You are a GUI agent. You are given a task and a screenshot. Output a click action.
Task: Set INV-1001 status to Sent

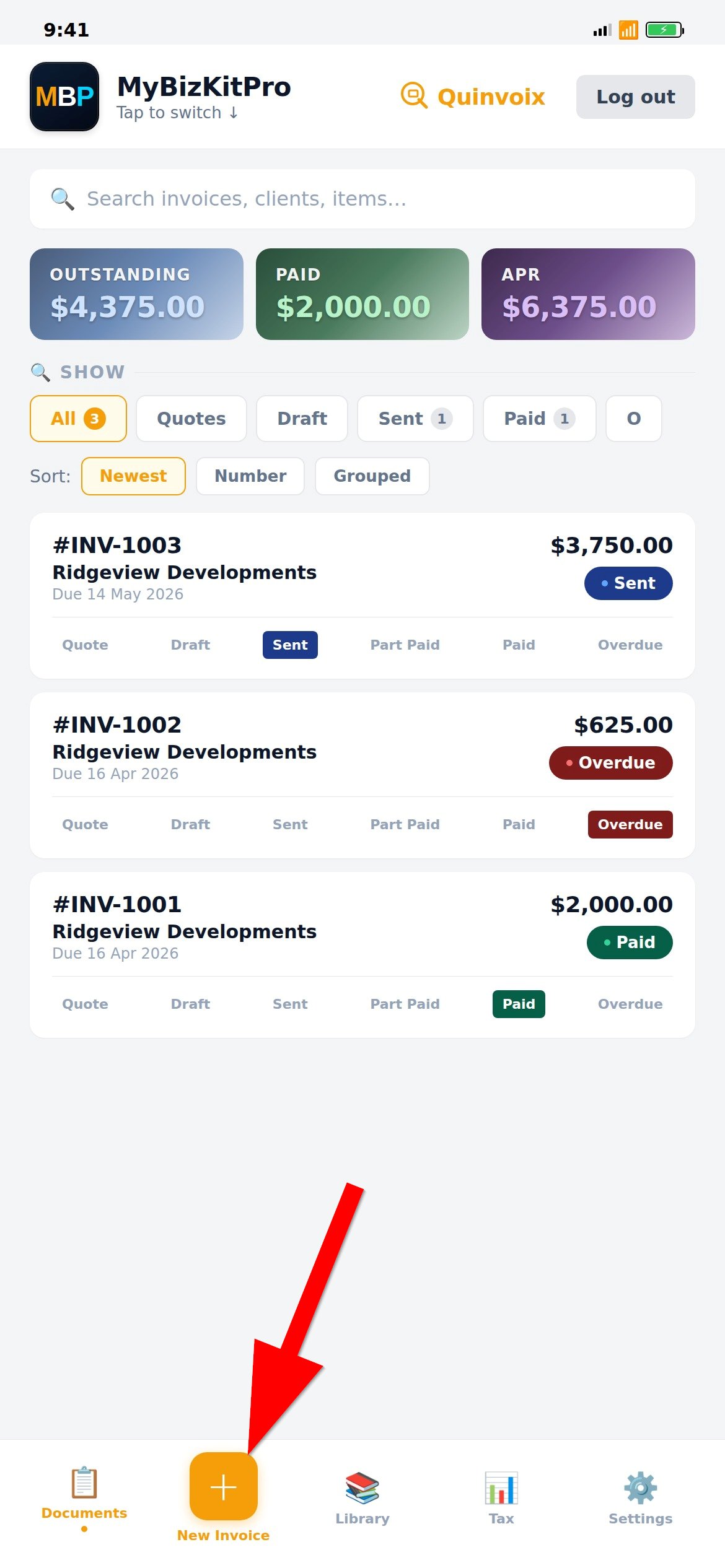[x=290, y=1004]
